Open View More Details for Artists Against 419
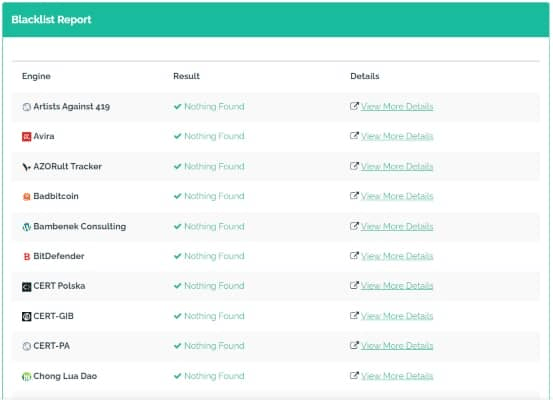The height and width of the screenshot is (400, 553). [397, 107]
